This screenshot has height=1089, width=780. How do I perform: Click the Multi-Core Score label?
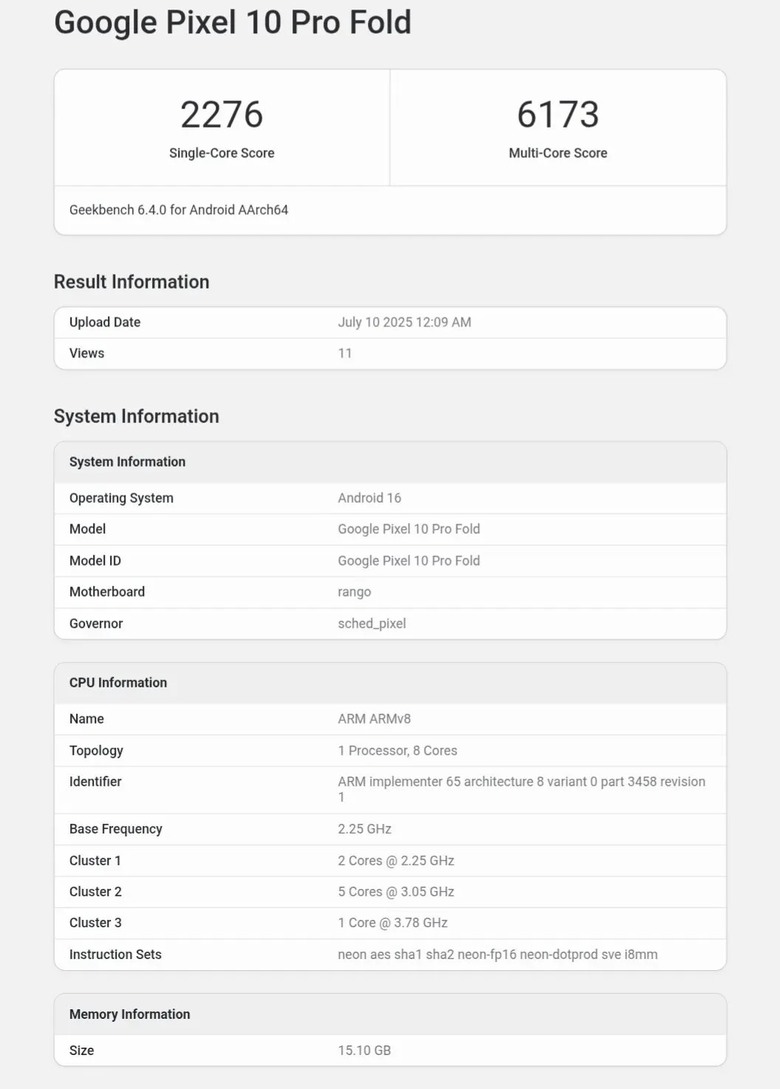pyautogui.click(x=558, y=153)
